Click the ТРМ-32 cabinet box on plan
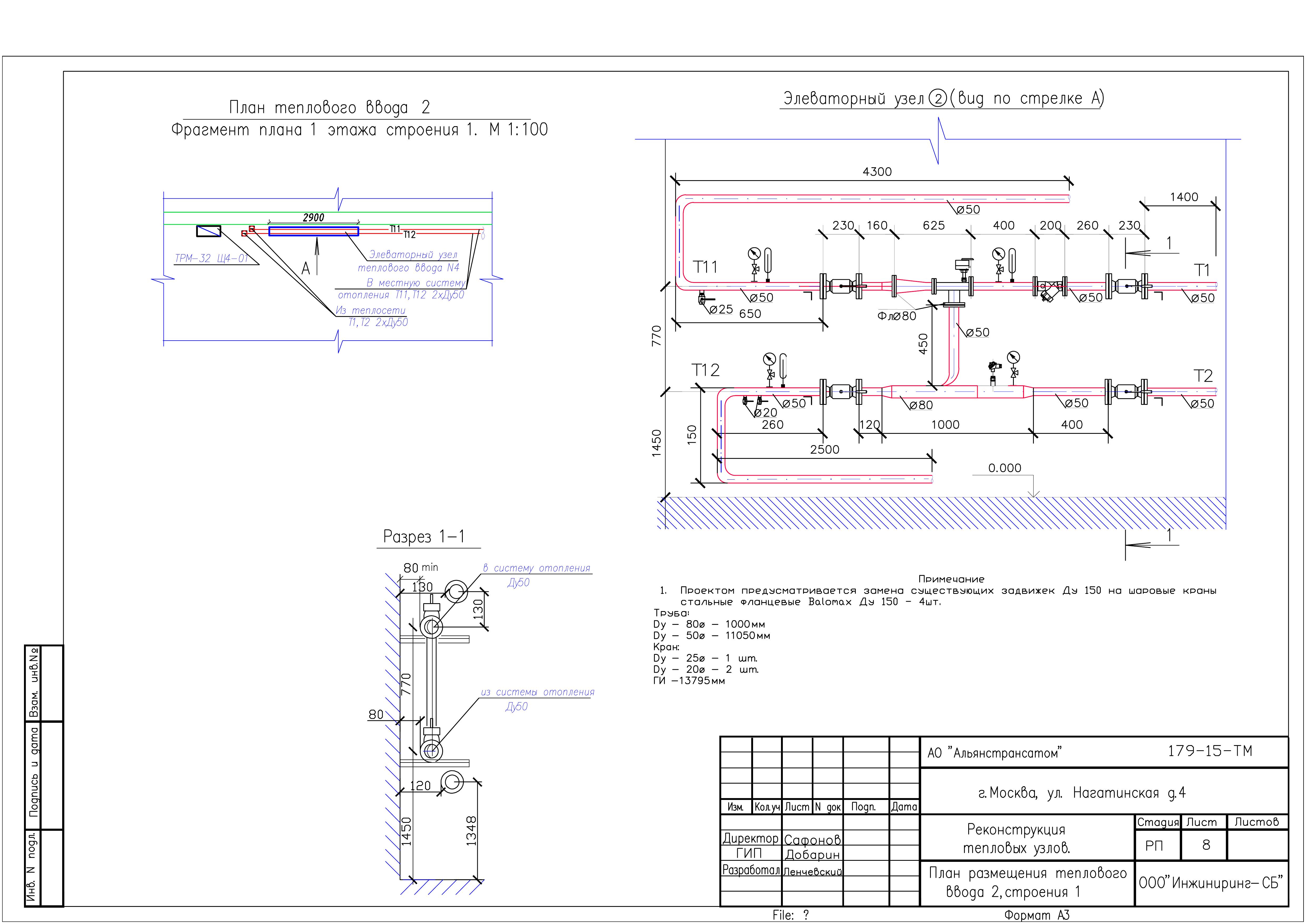 coord(208,231)
